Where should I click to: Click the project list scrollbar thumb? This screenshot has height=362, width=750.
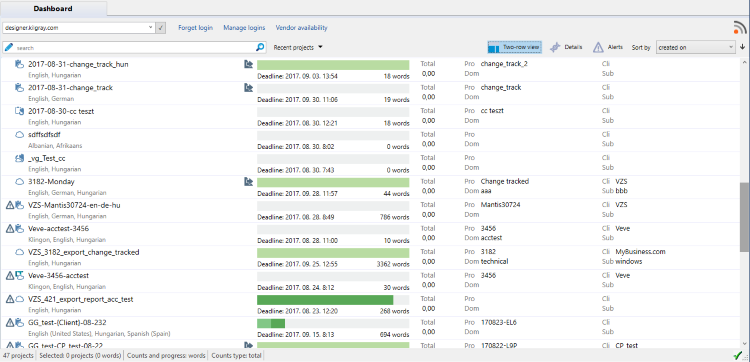click(744, 217)
